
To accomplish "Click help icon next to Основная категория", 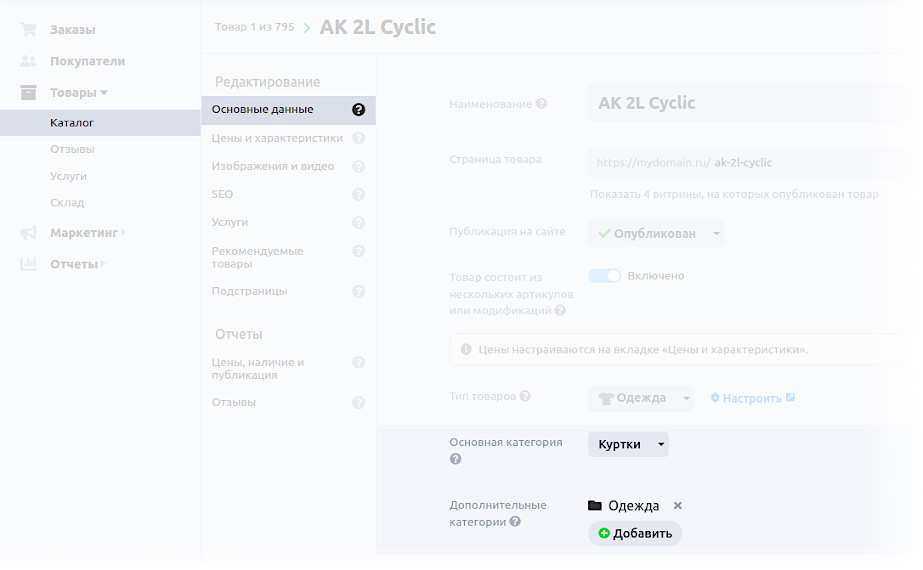I will (x=455, y=459).
